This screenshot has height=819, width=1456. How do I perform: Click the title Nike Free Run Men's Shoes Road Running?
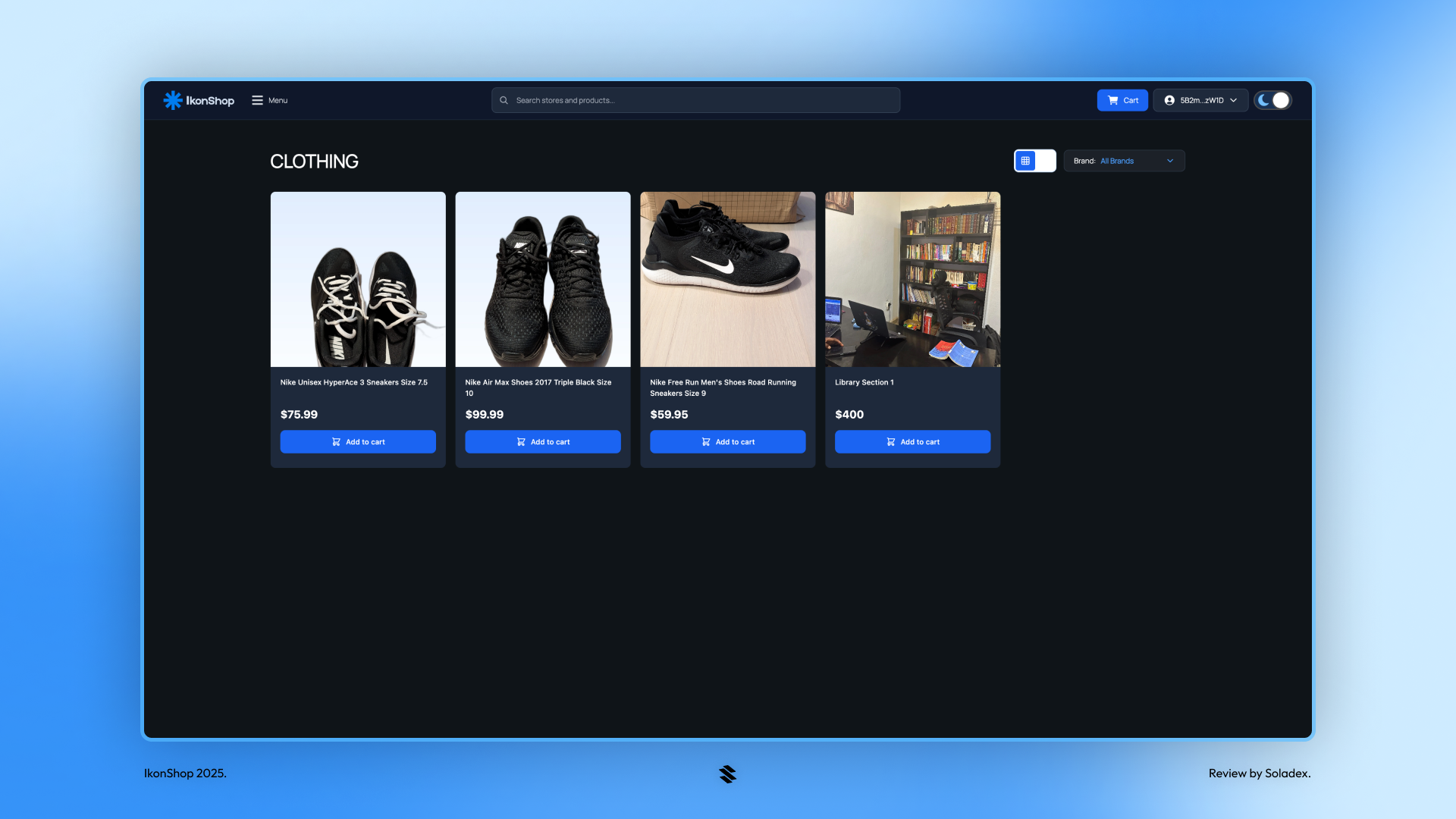click(x=723, y=388)
